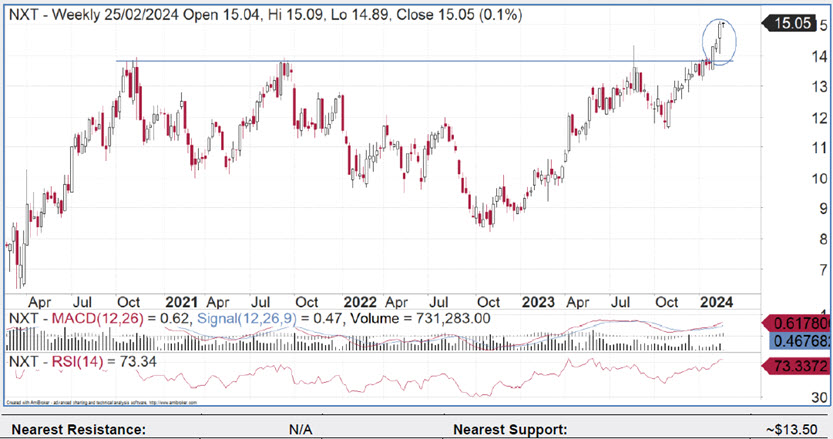Image resolution: width=833 pixels, height=439 pixels.
Task: Click the 'Hi 15.09' value in header
Action: point(296,14)
